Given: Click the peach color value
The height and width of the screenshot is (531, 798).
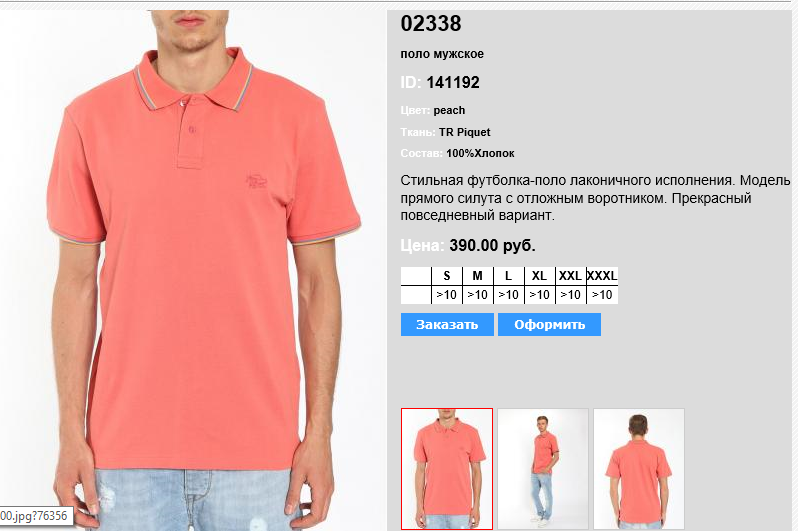Looking at the screenshot, I should click(x=449, y=110).
